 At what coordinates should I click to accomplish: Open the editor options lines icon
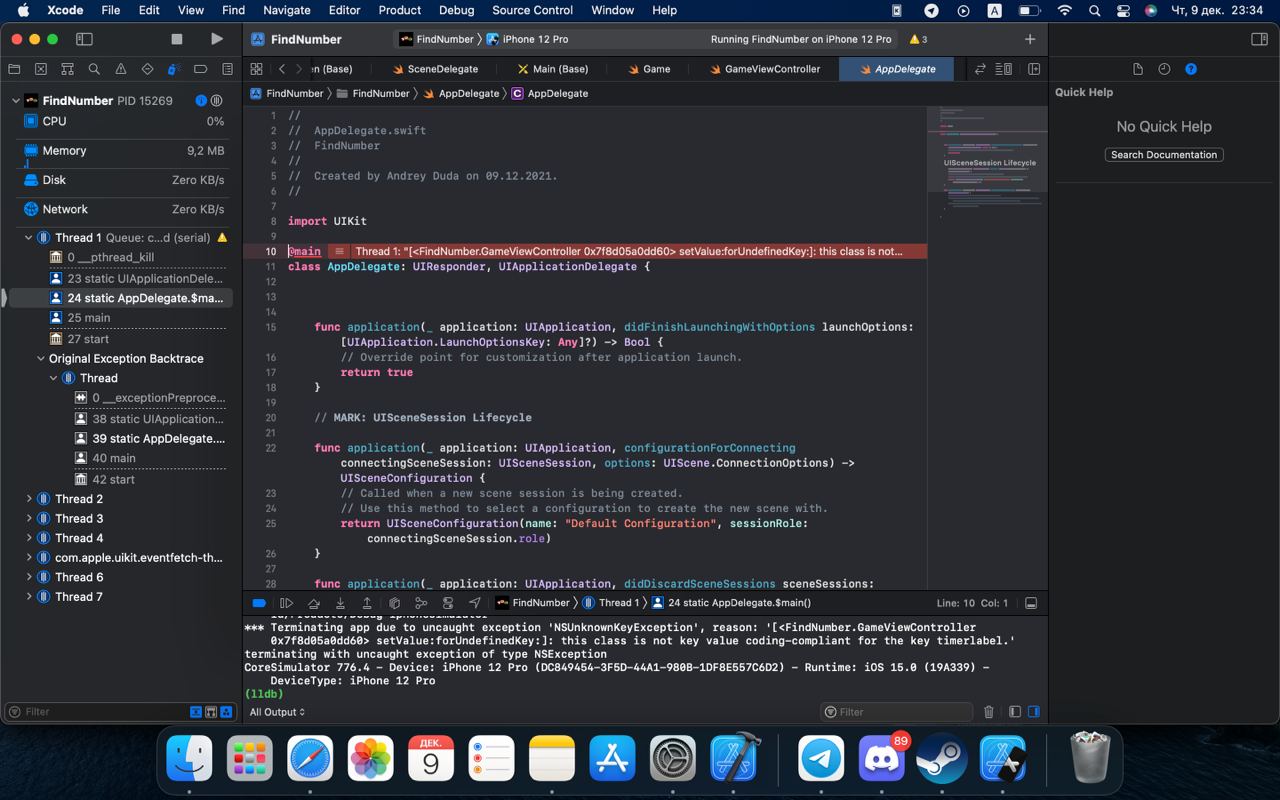[1003, 69]
